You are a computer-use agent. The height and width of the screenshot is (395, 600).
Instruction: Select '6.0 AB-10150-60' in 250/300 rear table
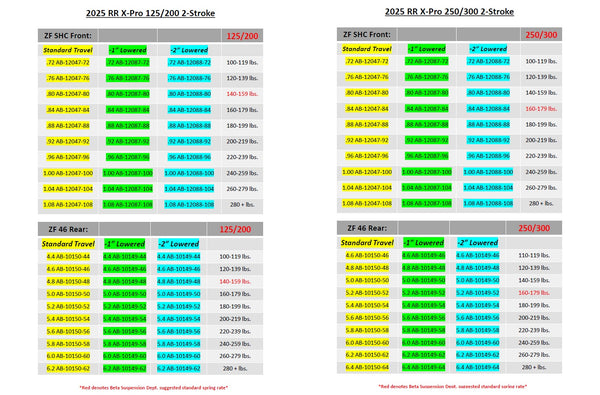367,343
